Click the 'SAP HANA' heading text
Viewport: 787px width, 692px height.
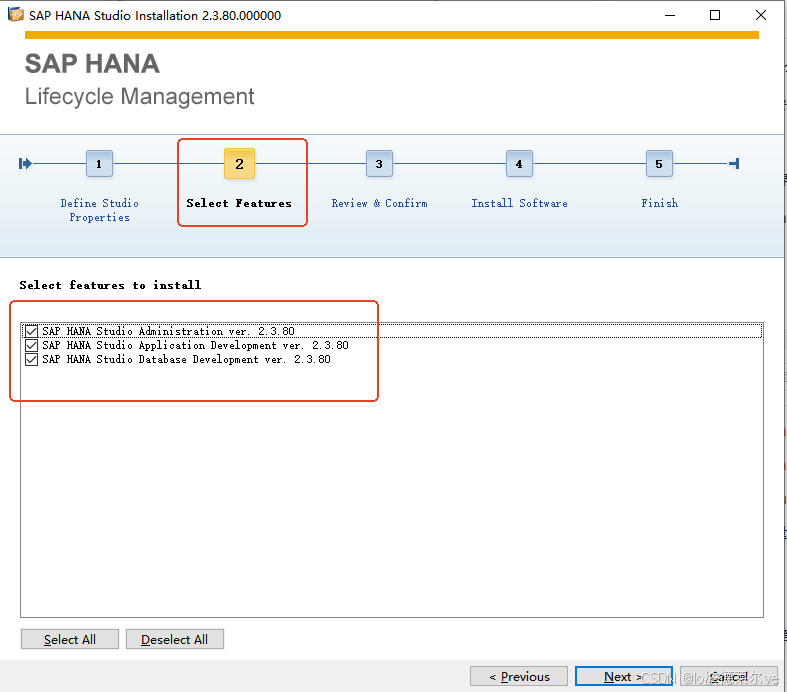point(92,64)
